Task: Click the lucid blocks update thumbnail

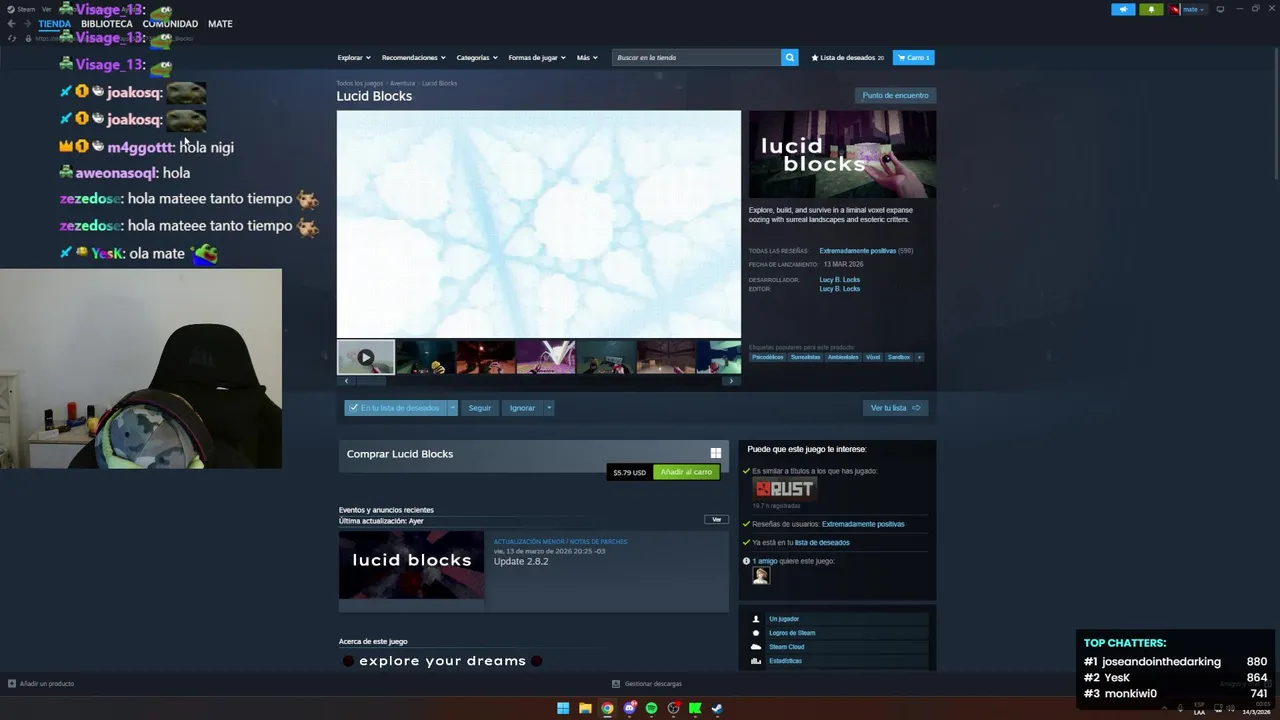Action: click(411, 565)
